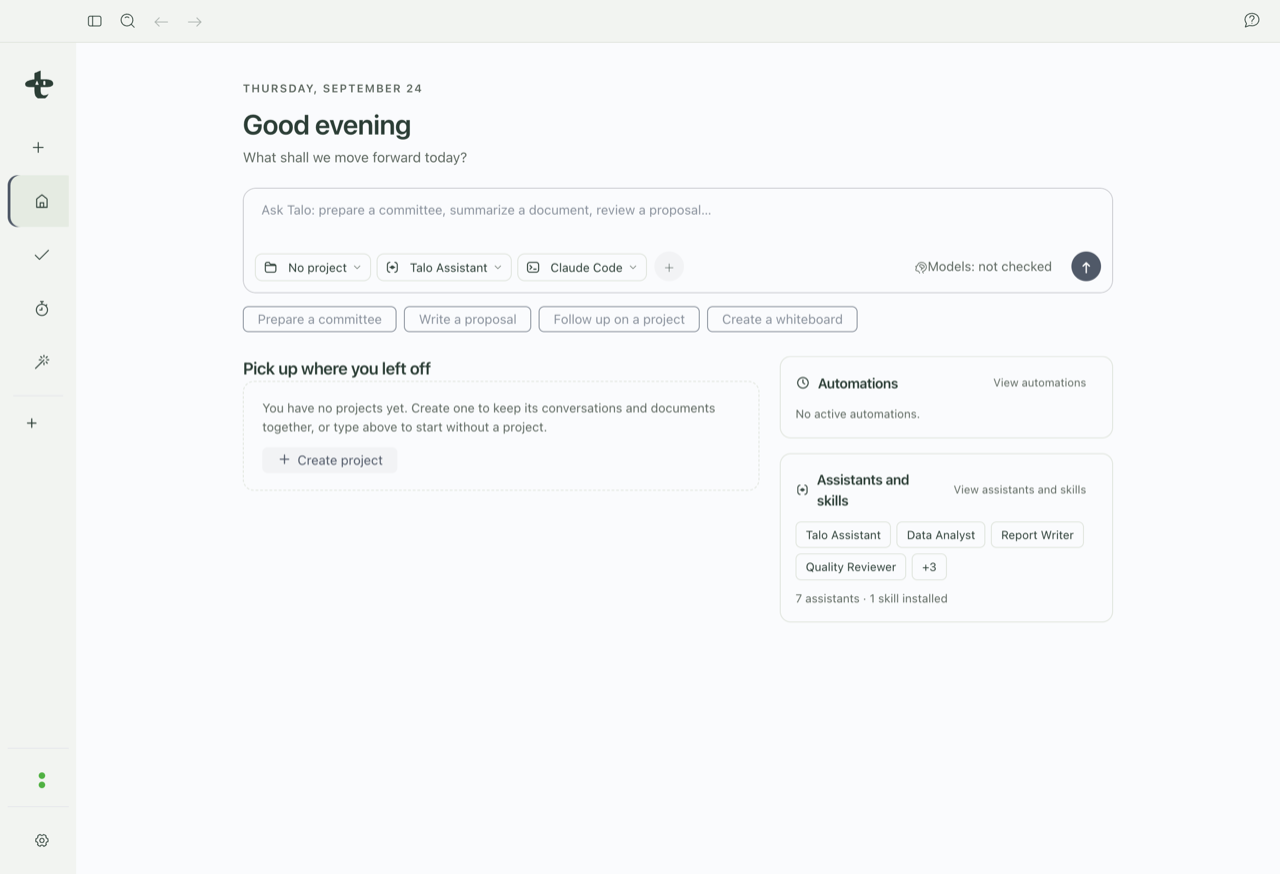Send message with the up-arrow button
The height and width of the screenshot is (874, 1280).
pos(1086,267)
